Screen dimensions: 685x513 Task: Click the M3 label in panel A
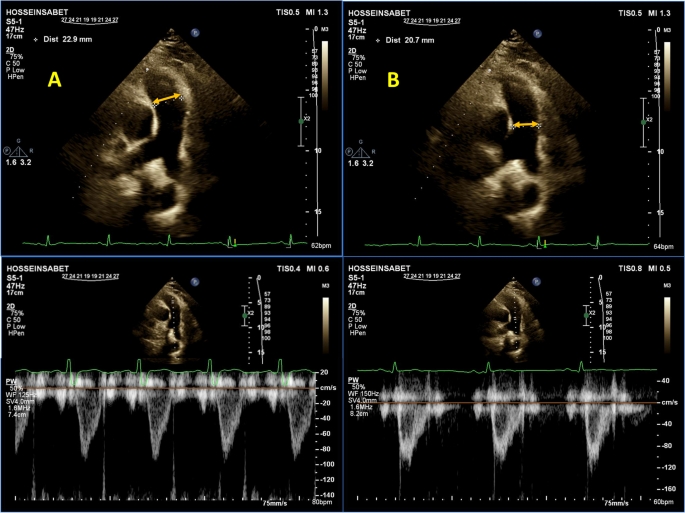click(x=325, y=30)
